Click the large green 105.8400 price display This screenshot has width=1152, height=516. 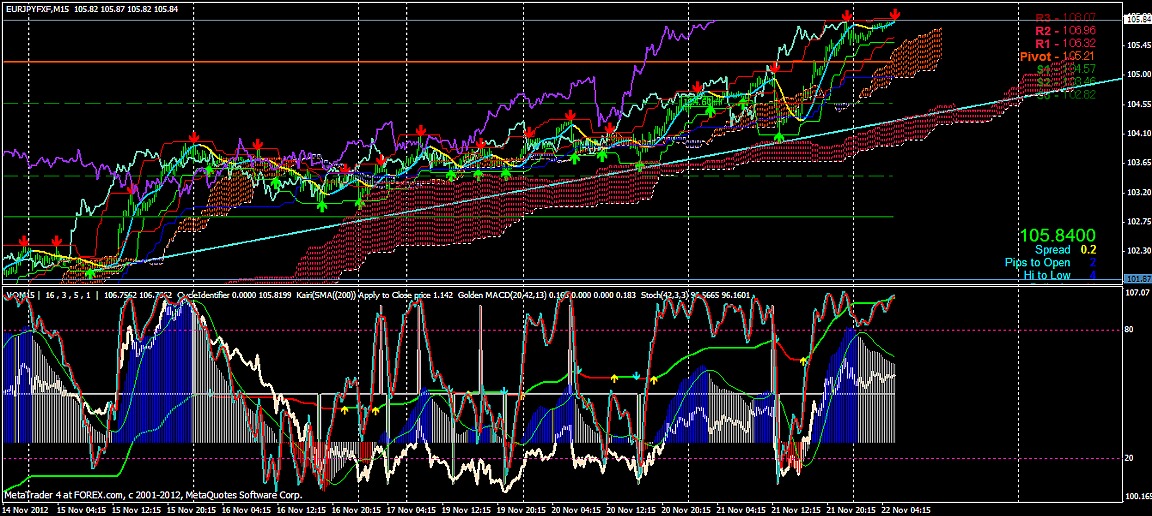1058,234
